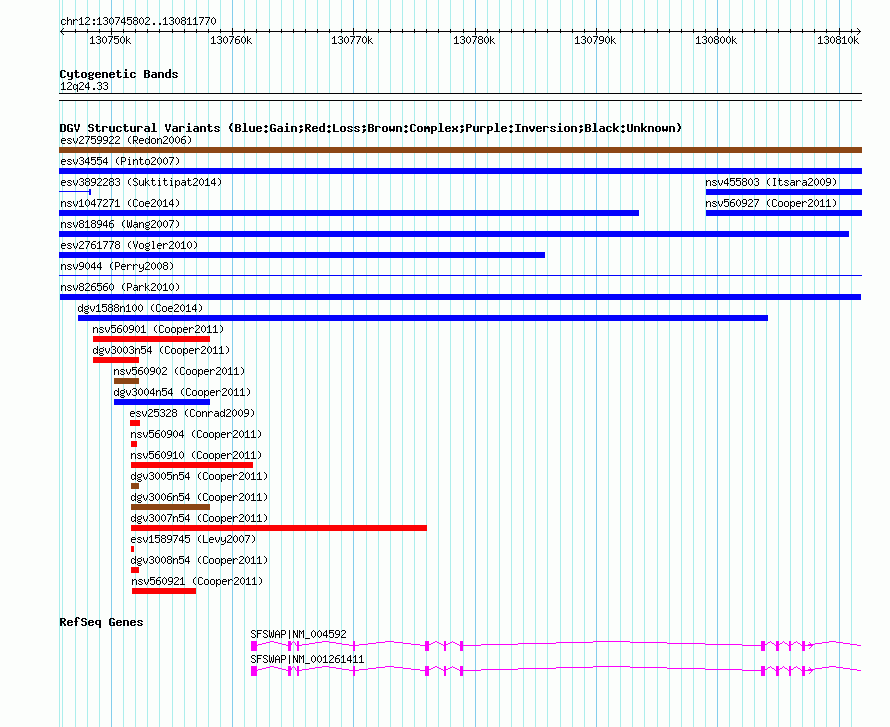Screen dimensions: 890x727
Task: Open nsv560901 (Cooper2011) loss variant
Action: pos(158,329)
